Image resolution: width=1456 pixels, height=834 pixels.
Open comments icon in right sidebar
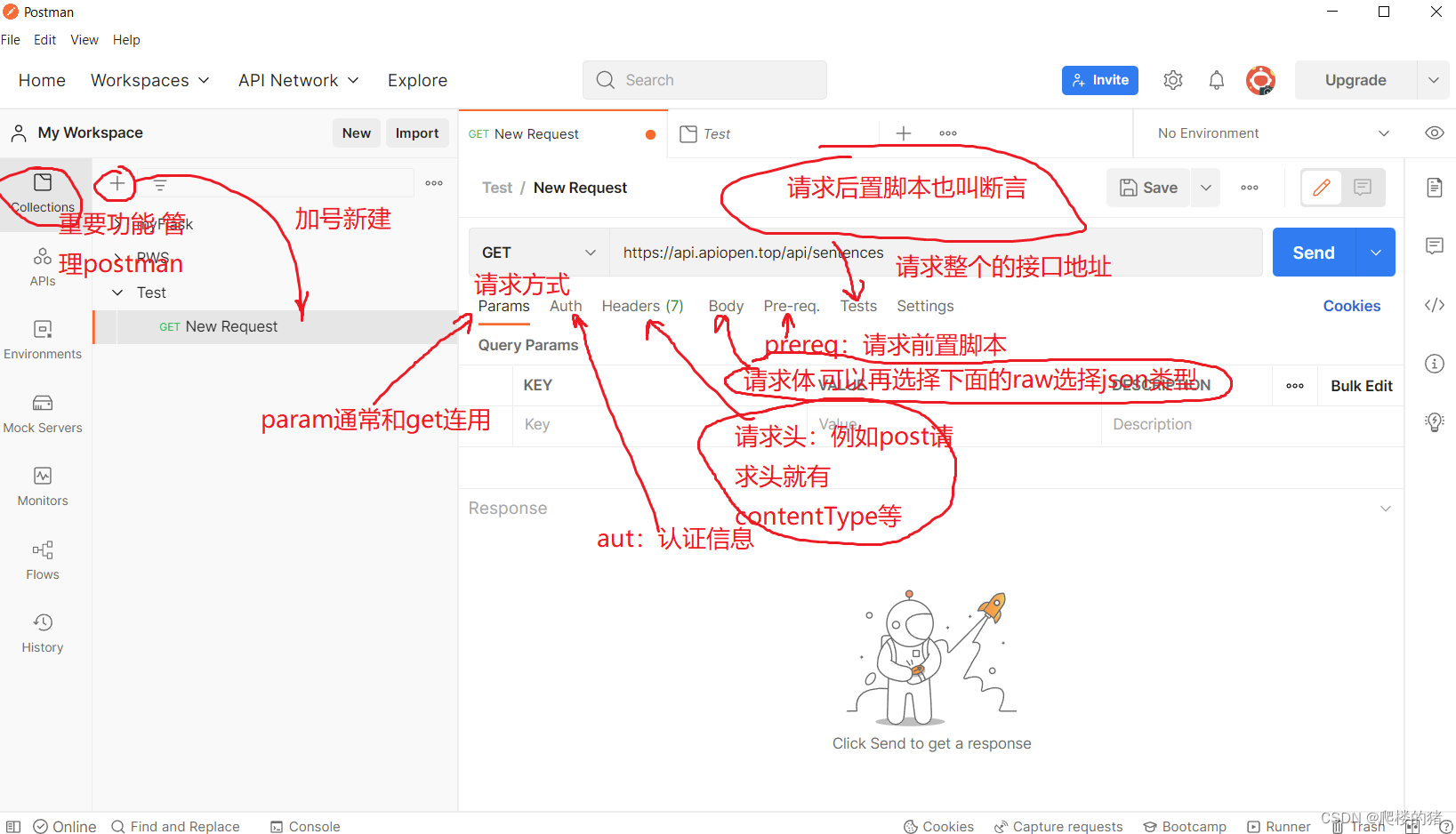(x=1435, y=246)
